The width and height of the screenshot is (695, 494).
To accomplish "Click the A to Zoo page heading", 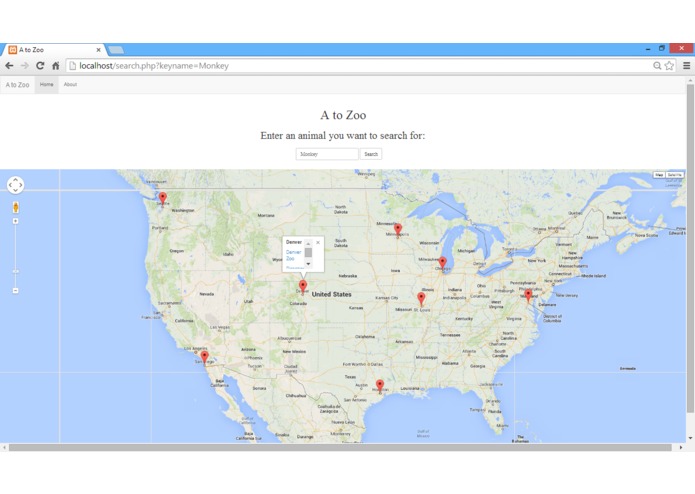I will (x=343, y=115).
